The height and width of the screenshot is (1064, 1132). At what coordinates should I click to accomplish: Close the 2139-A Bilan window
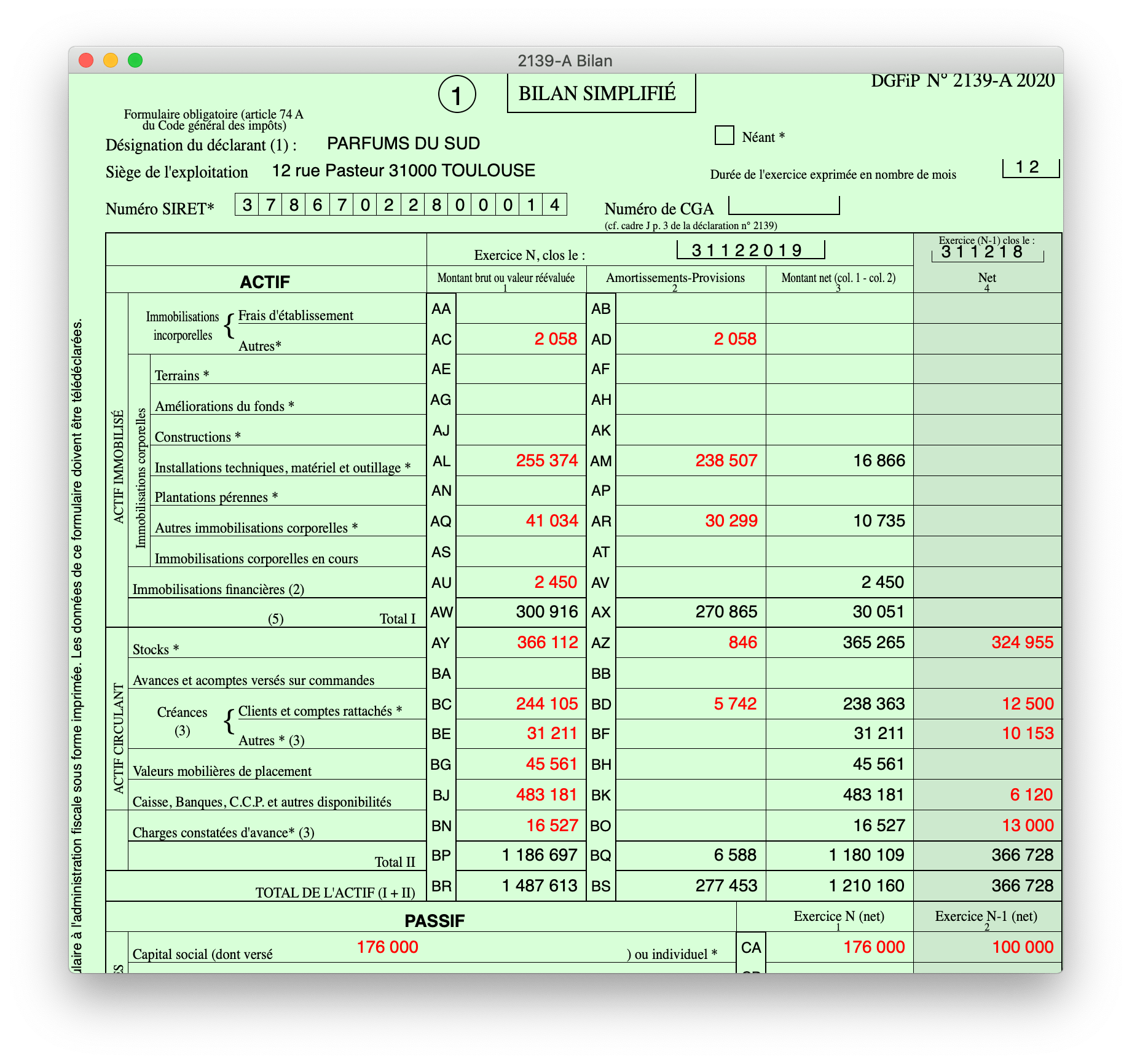coord(86,60)
